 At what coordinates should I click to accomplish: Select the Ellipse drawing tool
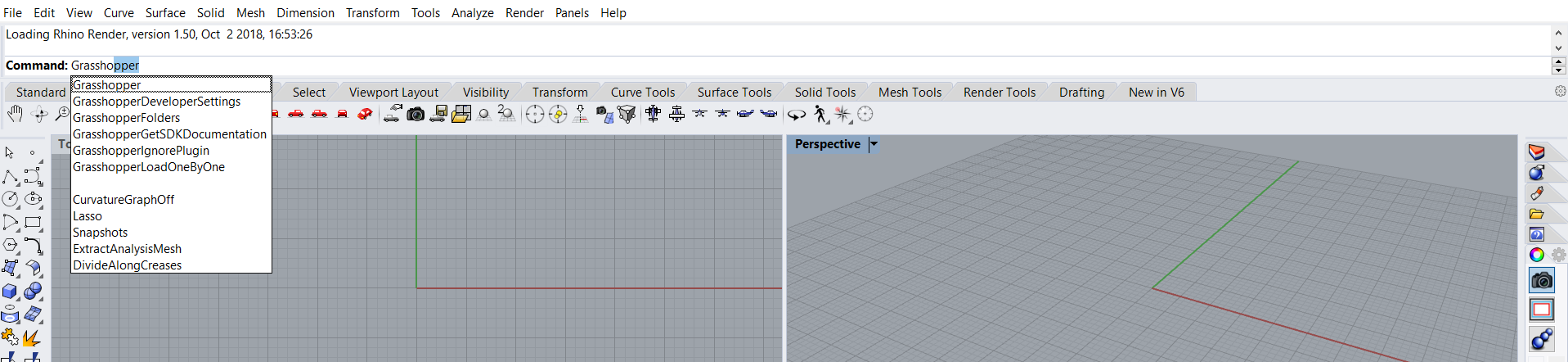click(x=33, y=199)
